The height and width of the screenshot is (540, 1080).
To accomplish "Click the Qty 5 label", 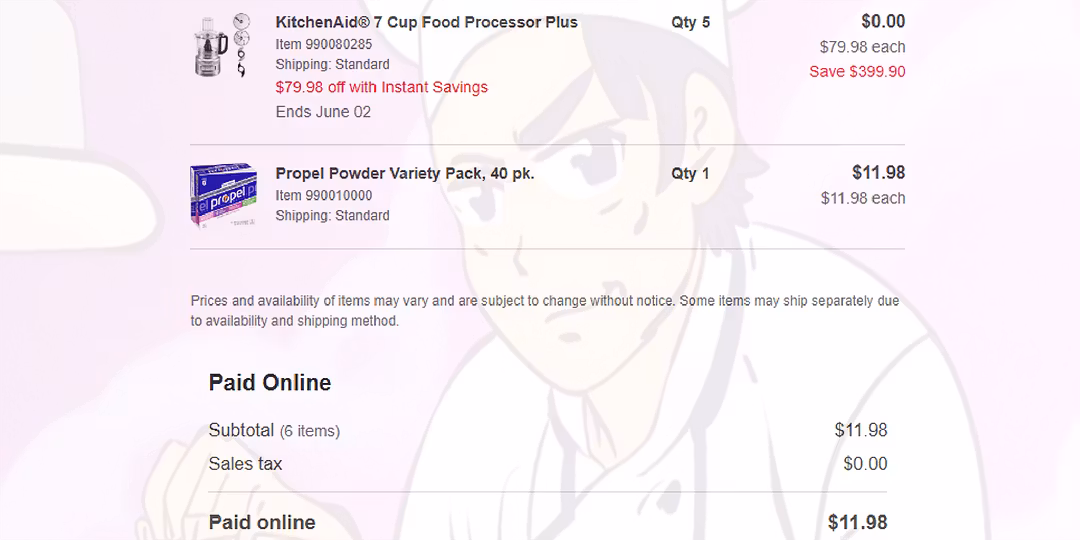I will pos(690,22).
